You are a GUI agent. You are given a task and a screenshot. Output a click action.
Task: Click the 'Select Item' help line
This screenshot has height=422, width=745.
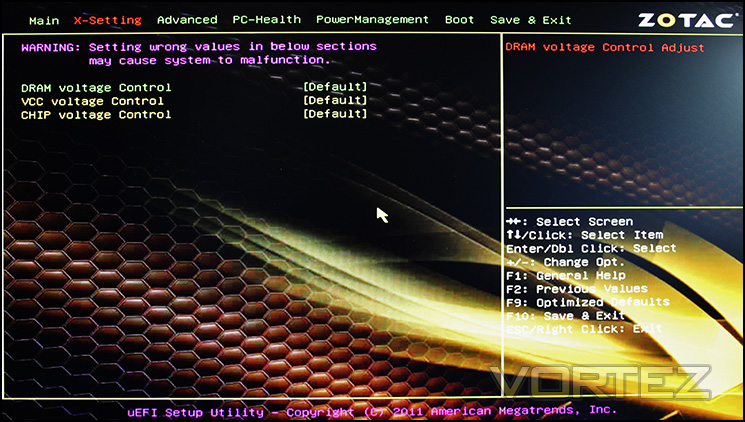pos(584,235)
